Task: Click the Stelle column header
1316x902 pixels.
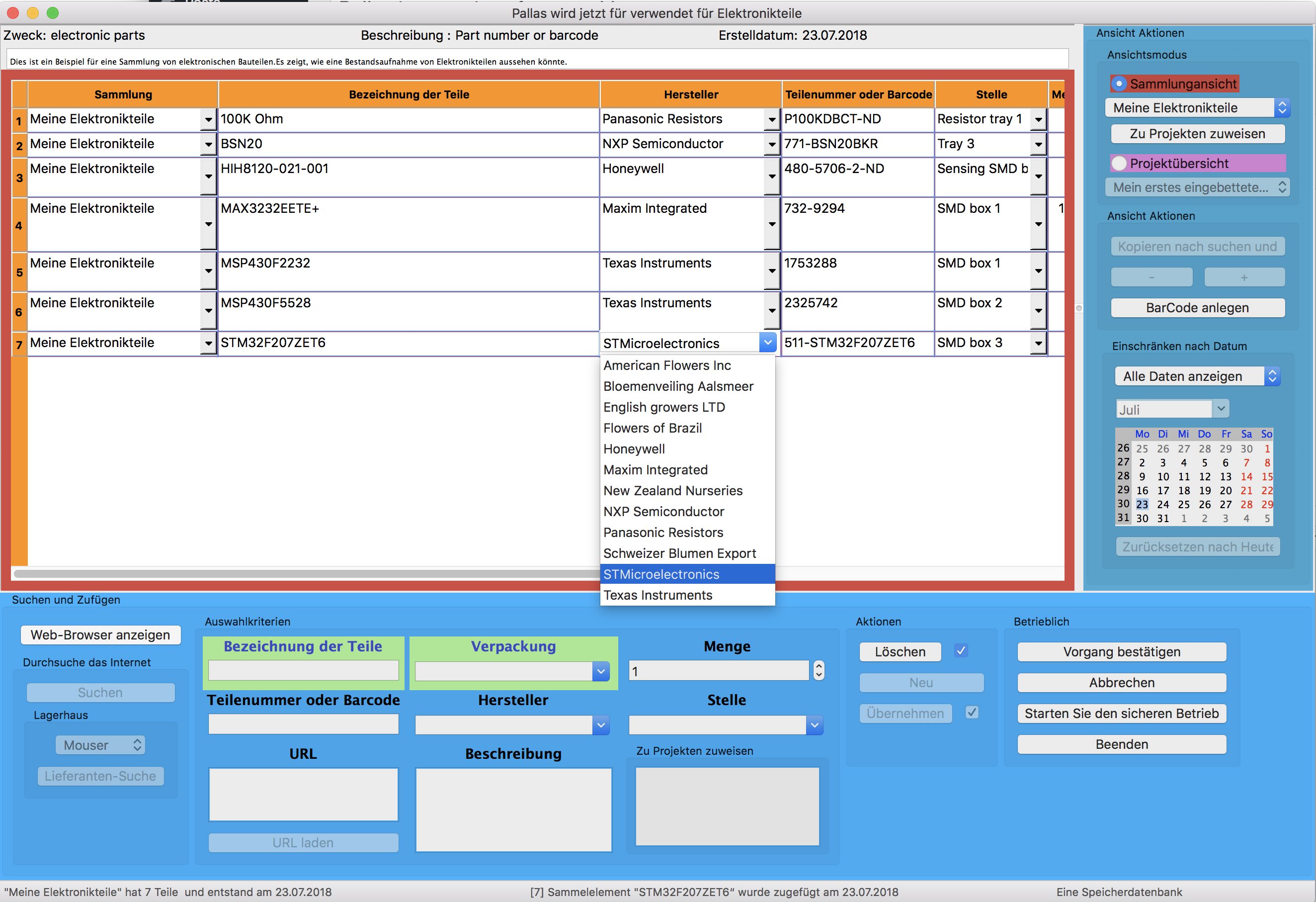Action: [x=991, y=94]
